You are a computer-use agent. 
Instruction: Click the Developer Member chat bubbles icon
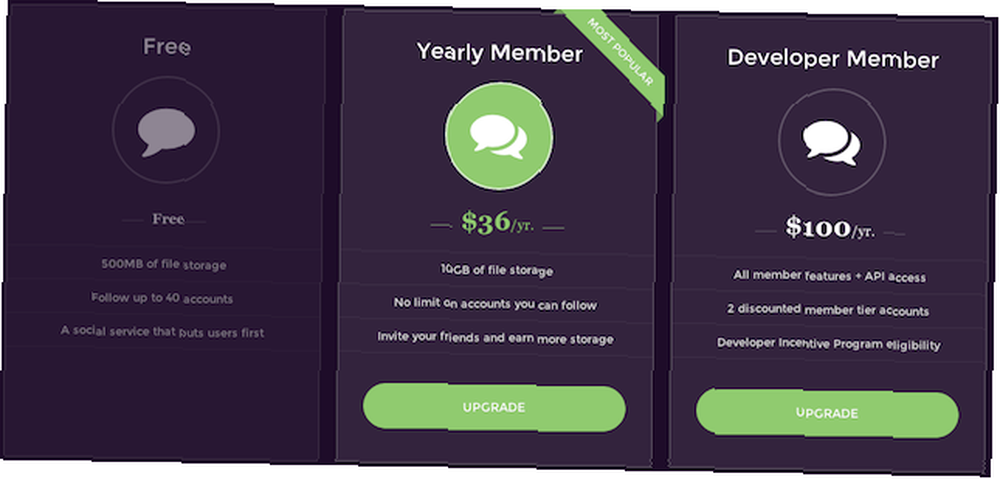click(x=832, y=142)
